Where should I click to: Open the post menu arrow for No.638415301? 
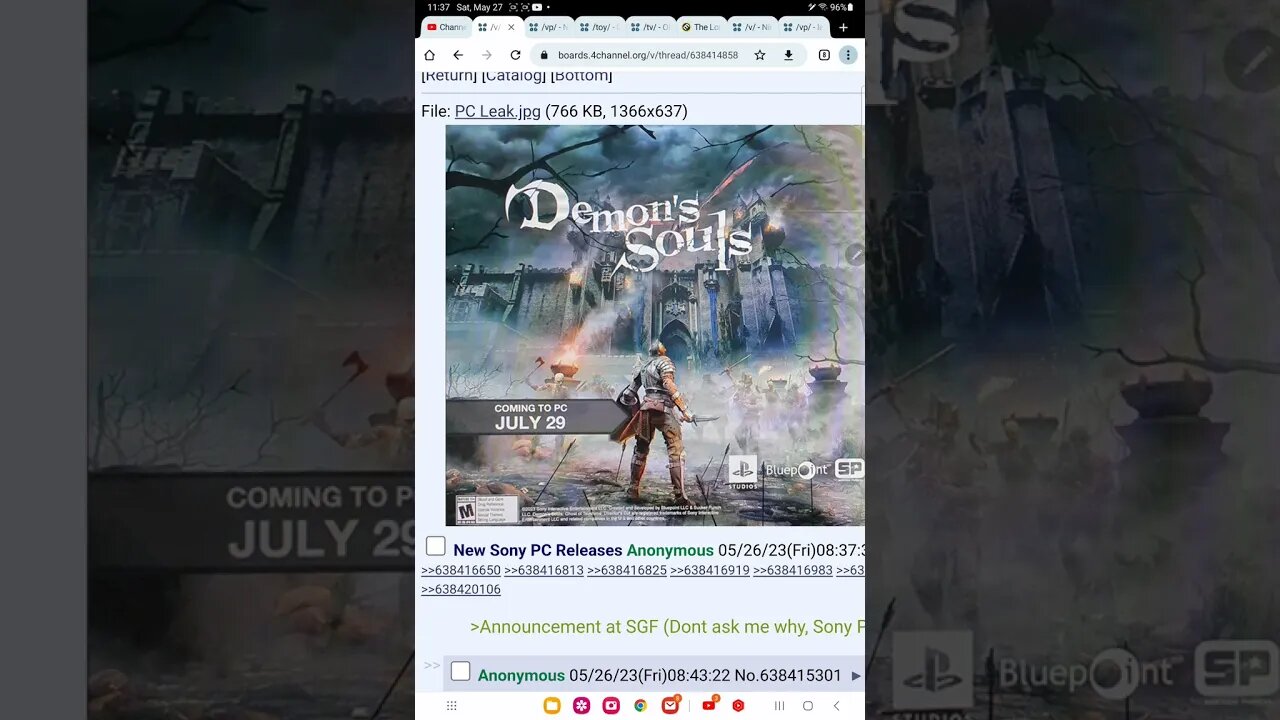pyautogui.click(x=856, y=676)
